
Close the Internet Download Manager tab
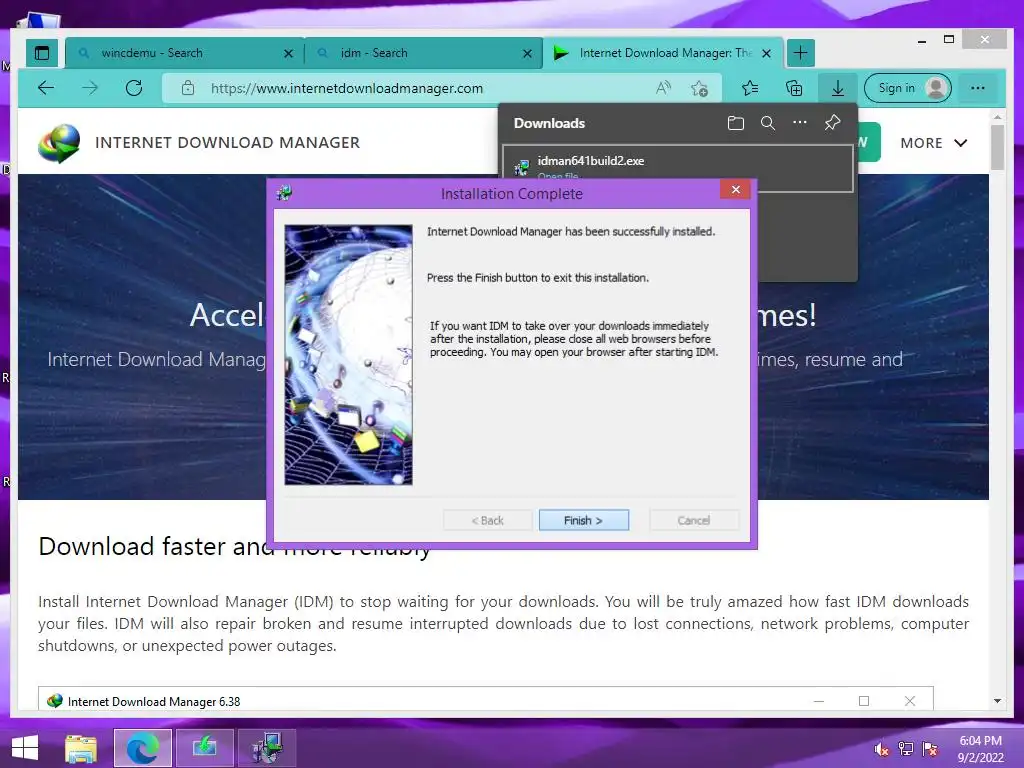tap(767, 54)
